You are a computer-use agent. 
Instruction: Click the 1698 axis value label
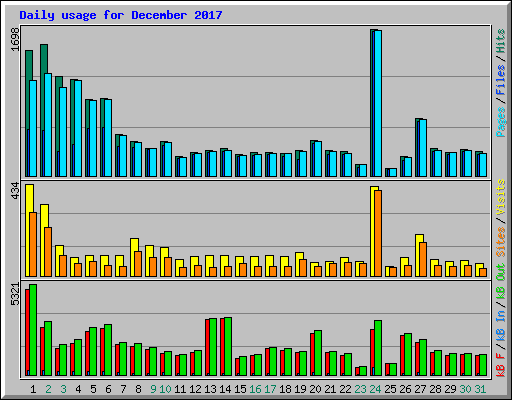[15, 39]
